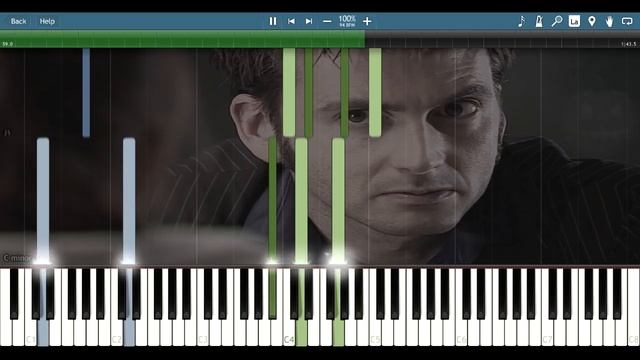Toggle the metronome icon
This screenshot has width=640, height=360.
[x=539, y=21]
